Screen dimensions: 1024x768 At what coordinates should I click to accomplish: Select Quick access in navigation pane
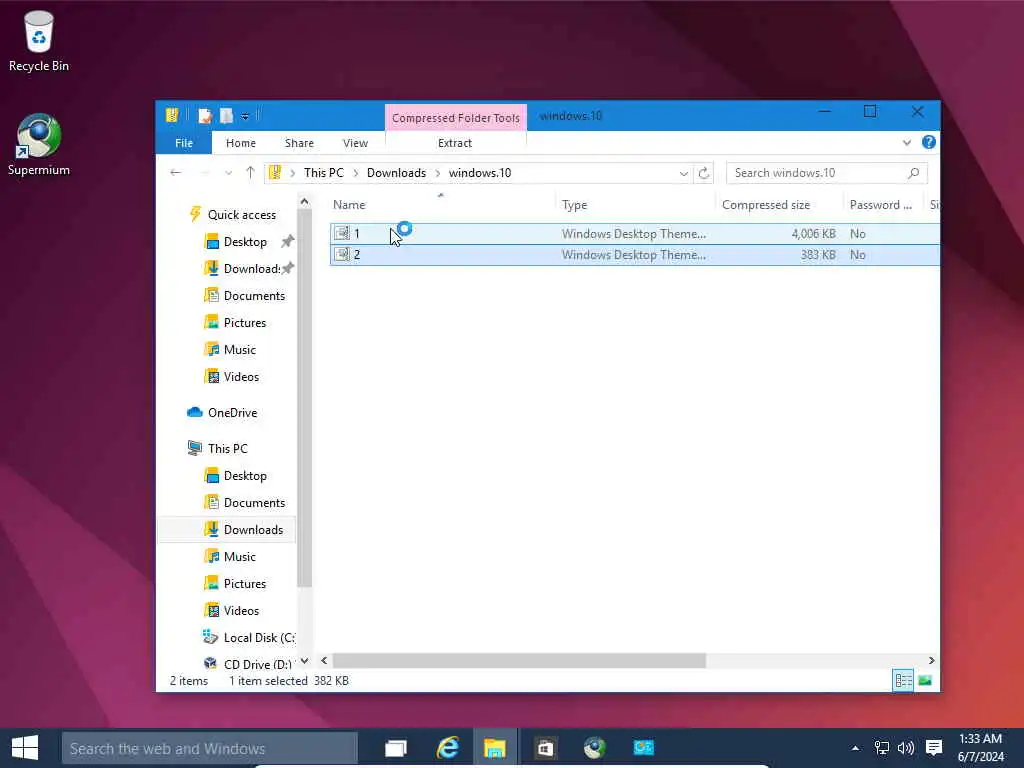tap(241, 215)
